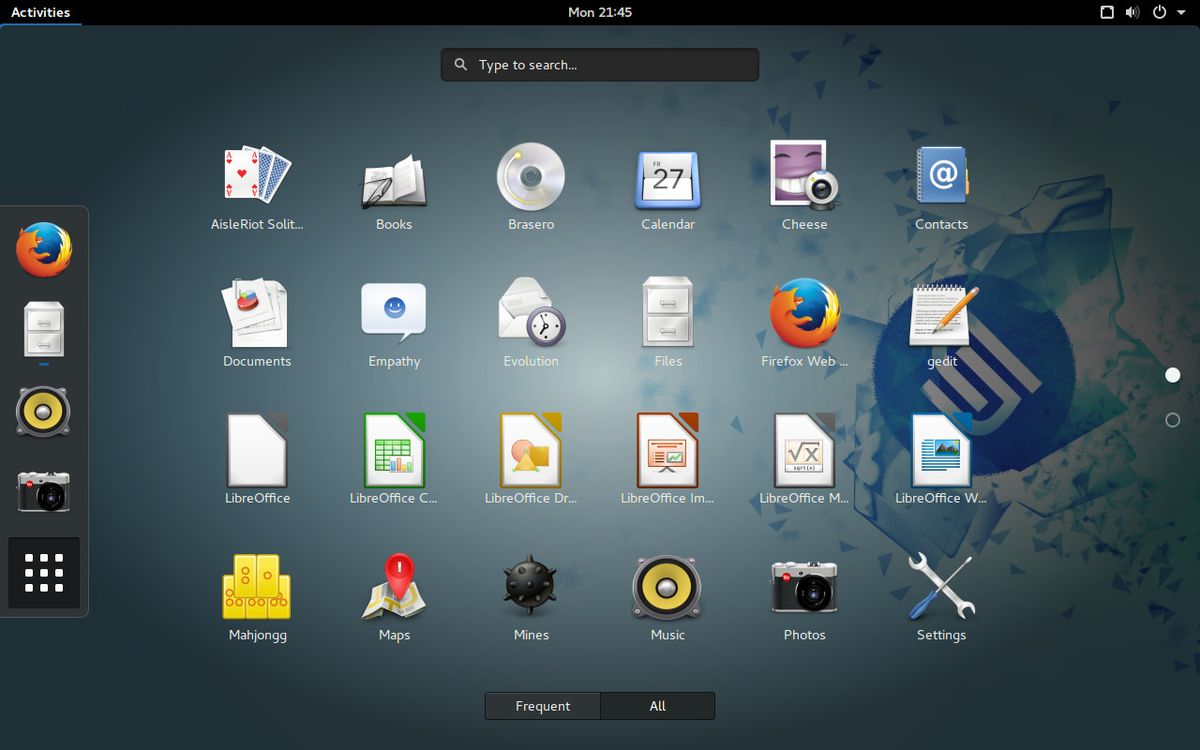This screenshot has height=750, width=1200.
Task: Open the Mines game
Action: coord(530,588)
